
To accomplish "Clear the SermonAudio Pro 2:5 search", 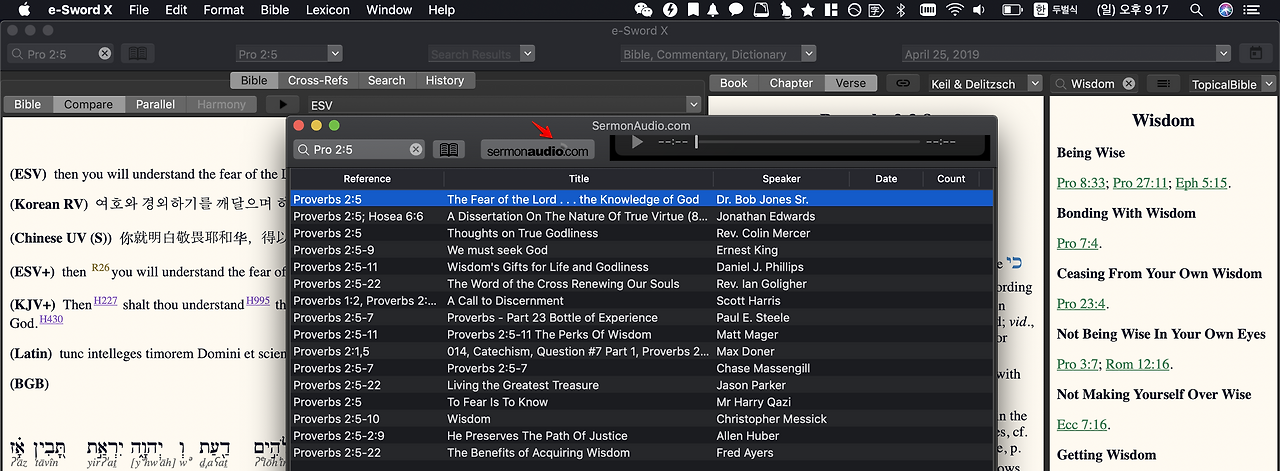I will (x=416, y=150).
